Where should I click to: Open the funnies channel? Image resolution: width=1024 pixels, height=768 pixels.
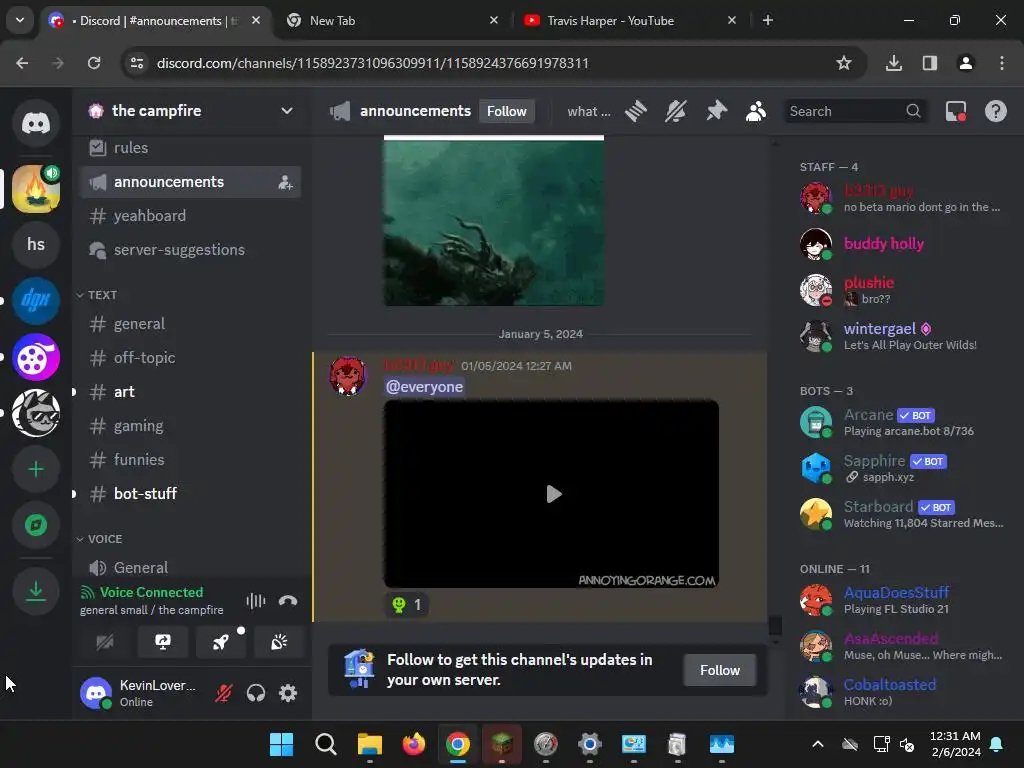tap(190, 460)
